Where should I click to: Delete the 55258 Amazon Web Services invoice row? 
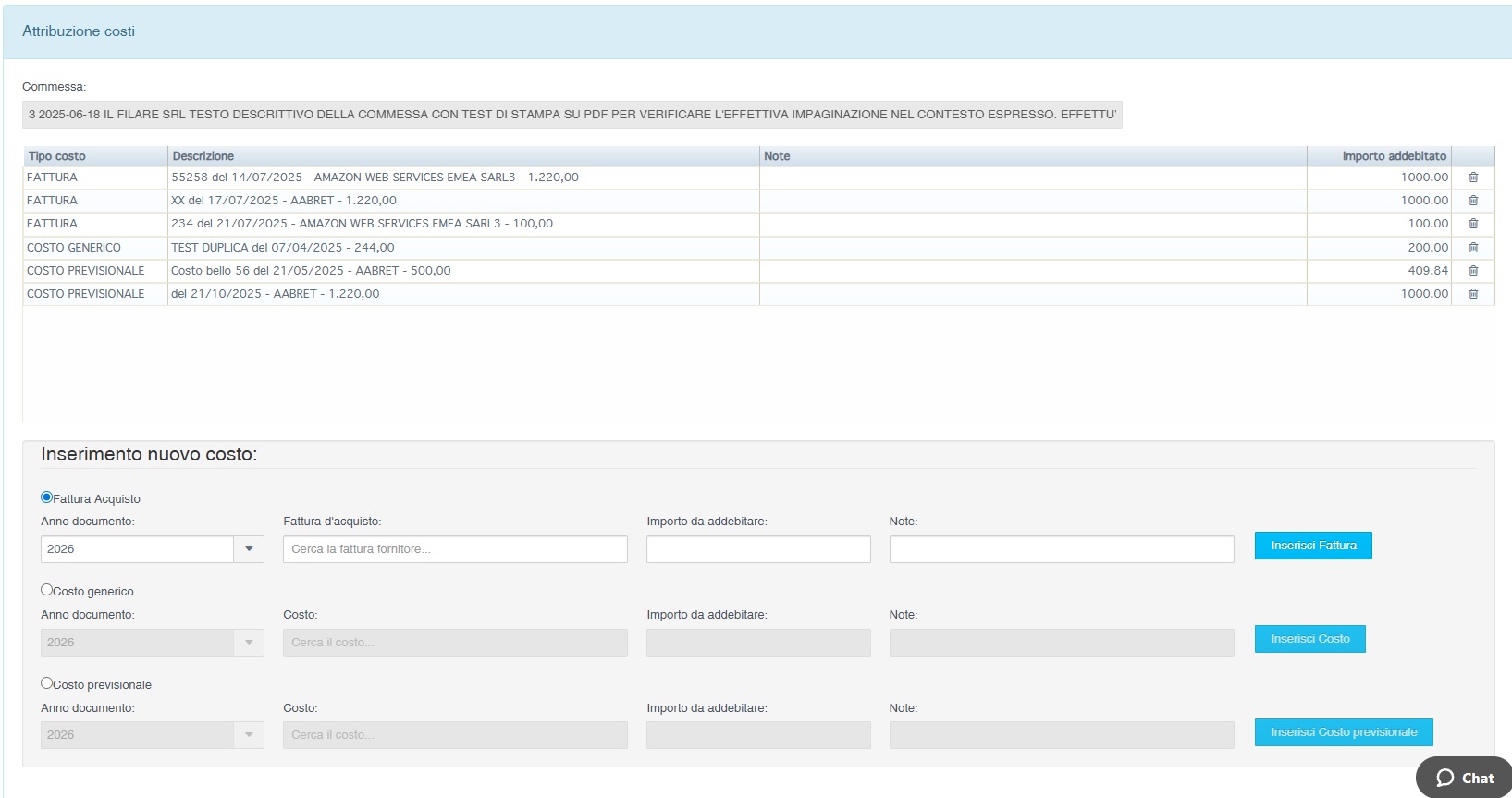pos(1473,178)
